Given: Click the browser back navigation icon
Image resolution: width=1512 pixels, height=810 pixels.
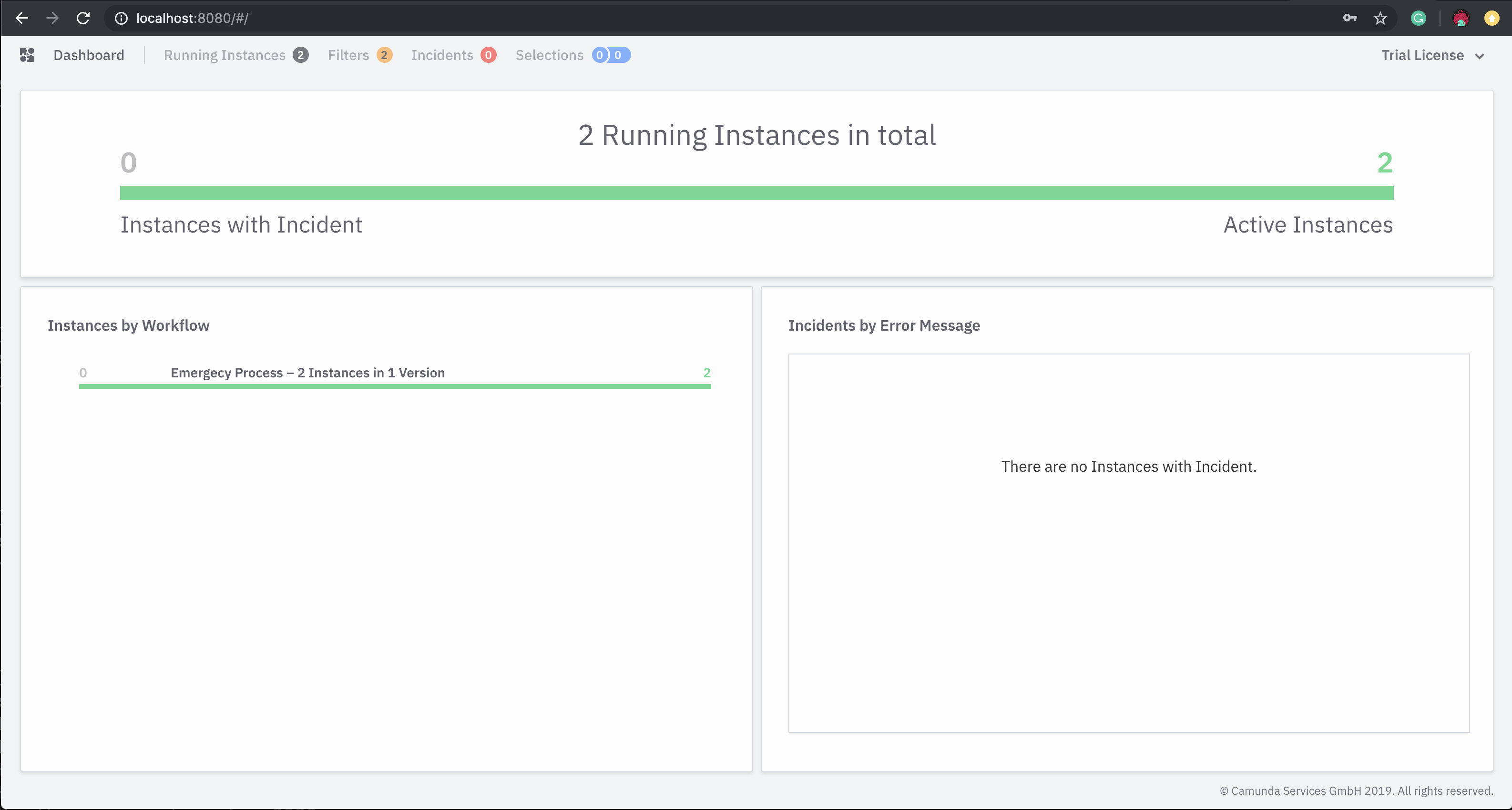Looking at the screenshot, I should coord(22,18).
